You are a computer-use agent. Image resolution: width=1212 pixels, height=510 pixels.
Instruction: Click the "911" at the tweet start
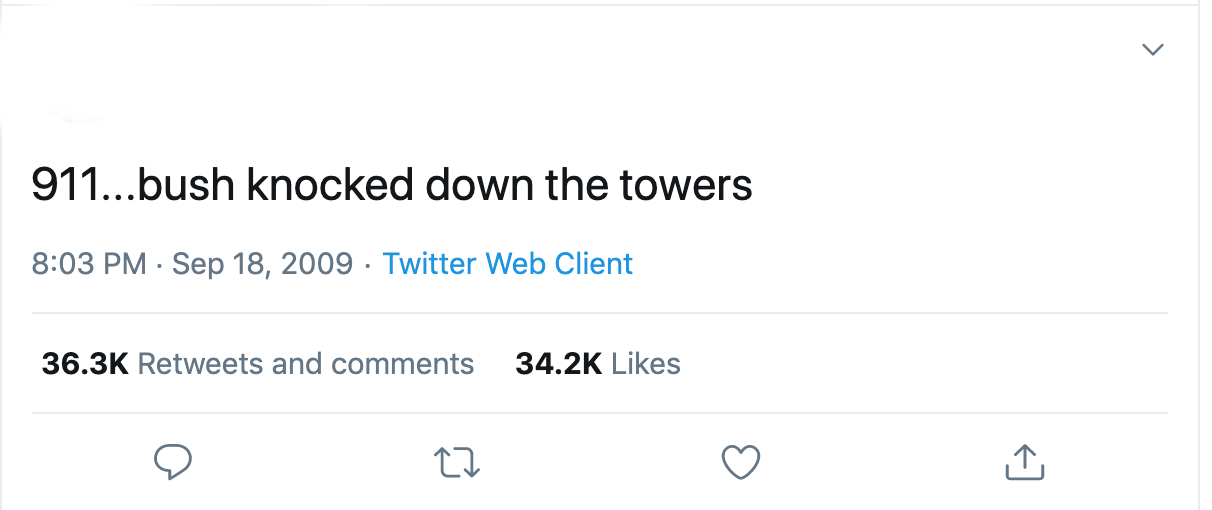point(63,186)
